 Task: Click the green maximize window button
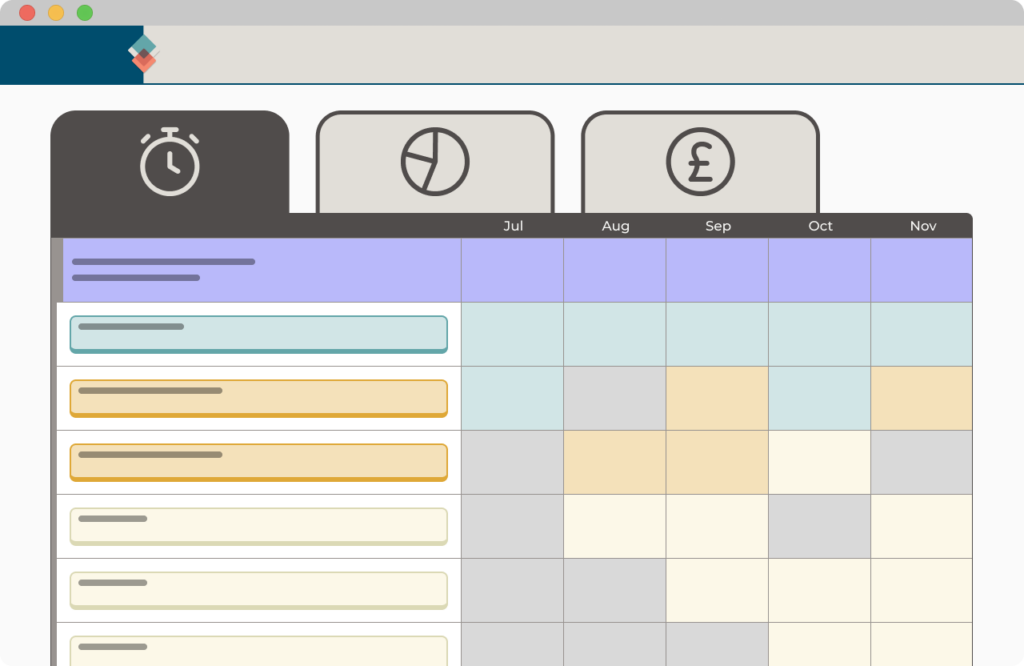[x=85, y=13]
